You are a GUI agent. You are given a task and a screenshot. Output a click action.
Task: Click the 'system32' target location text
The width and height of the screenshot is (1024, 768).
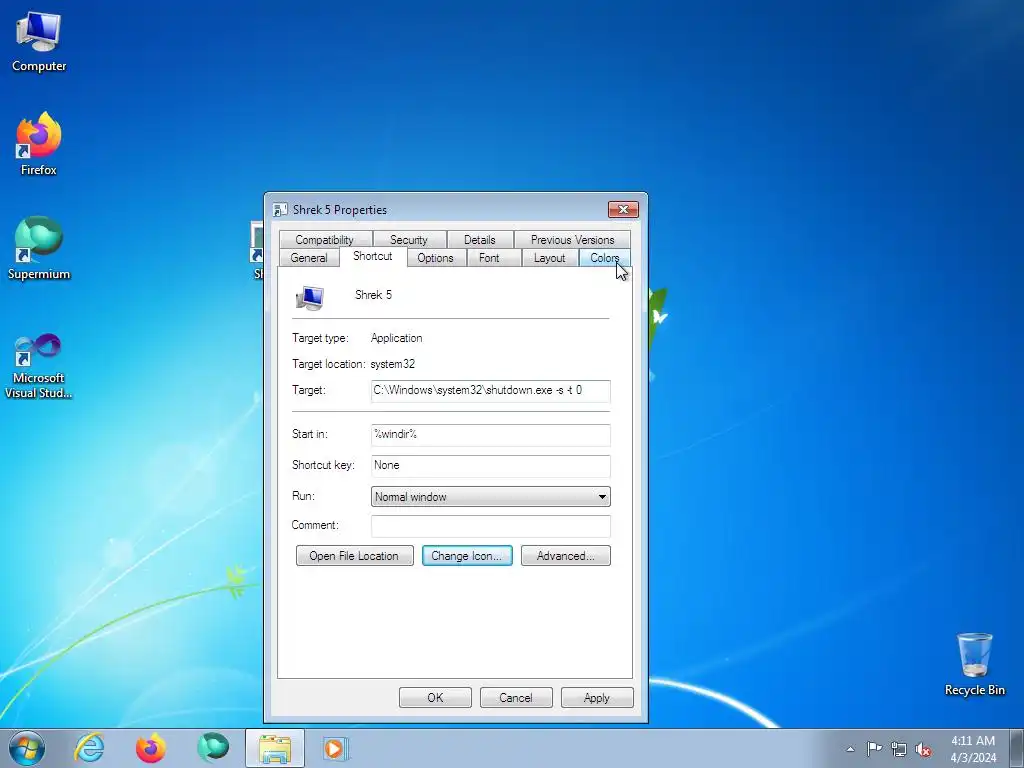[x=392, y=364]
